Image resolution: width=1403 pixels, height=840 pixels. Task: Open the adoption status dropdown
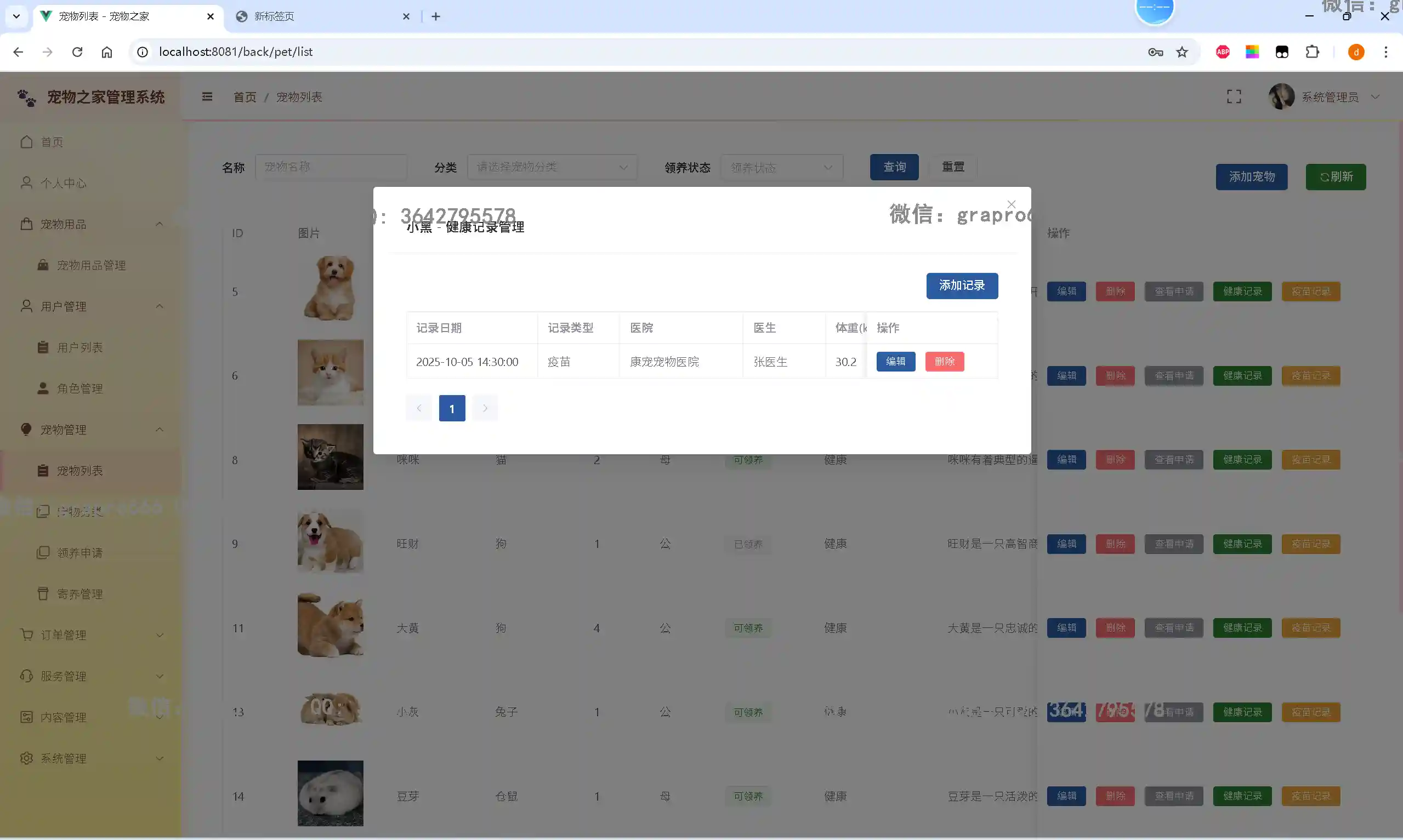[781, 168]
